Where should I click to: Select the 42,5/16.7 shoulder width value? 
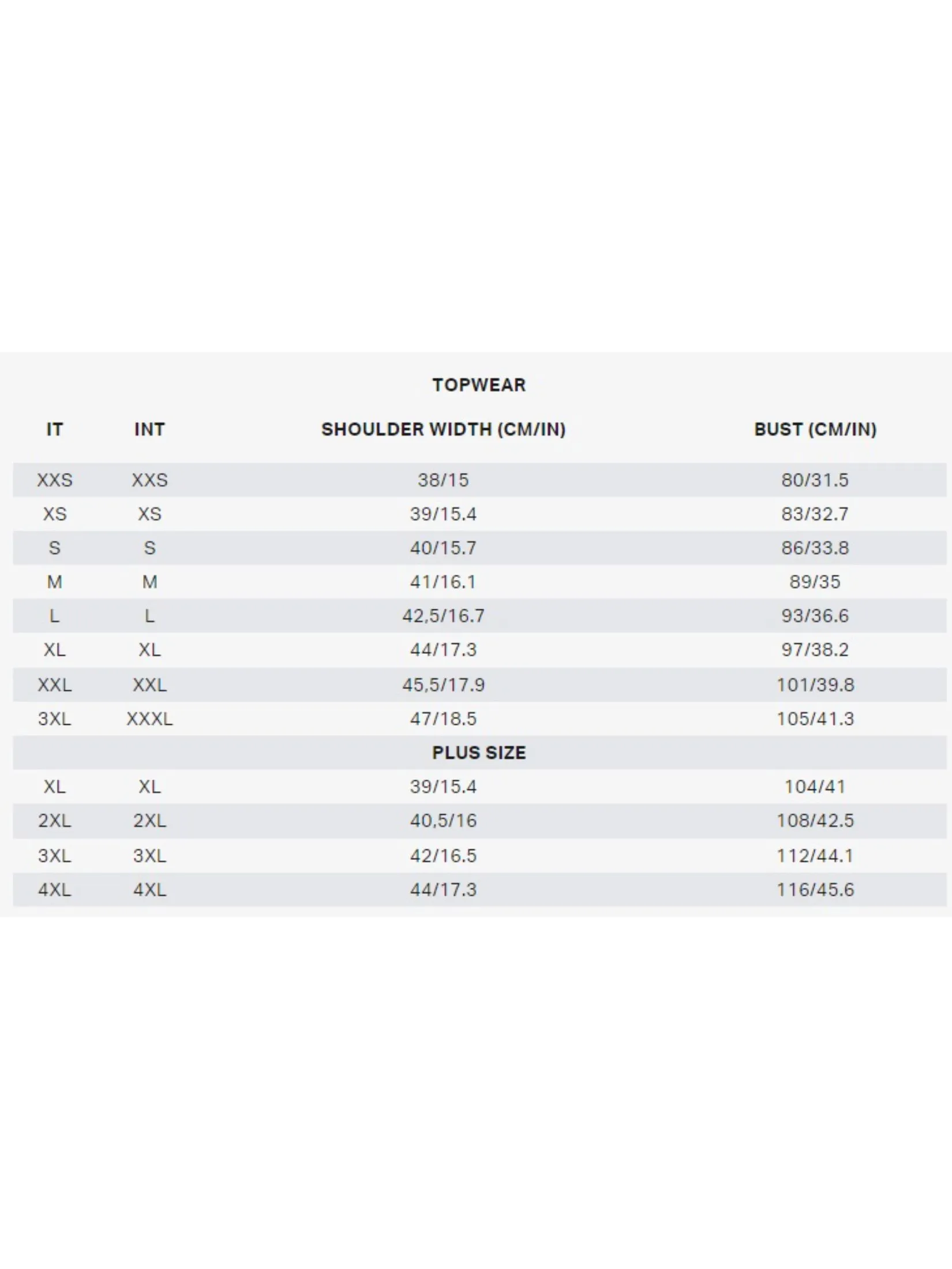point(443,616)
